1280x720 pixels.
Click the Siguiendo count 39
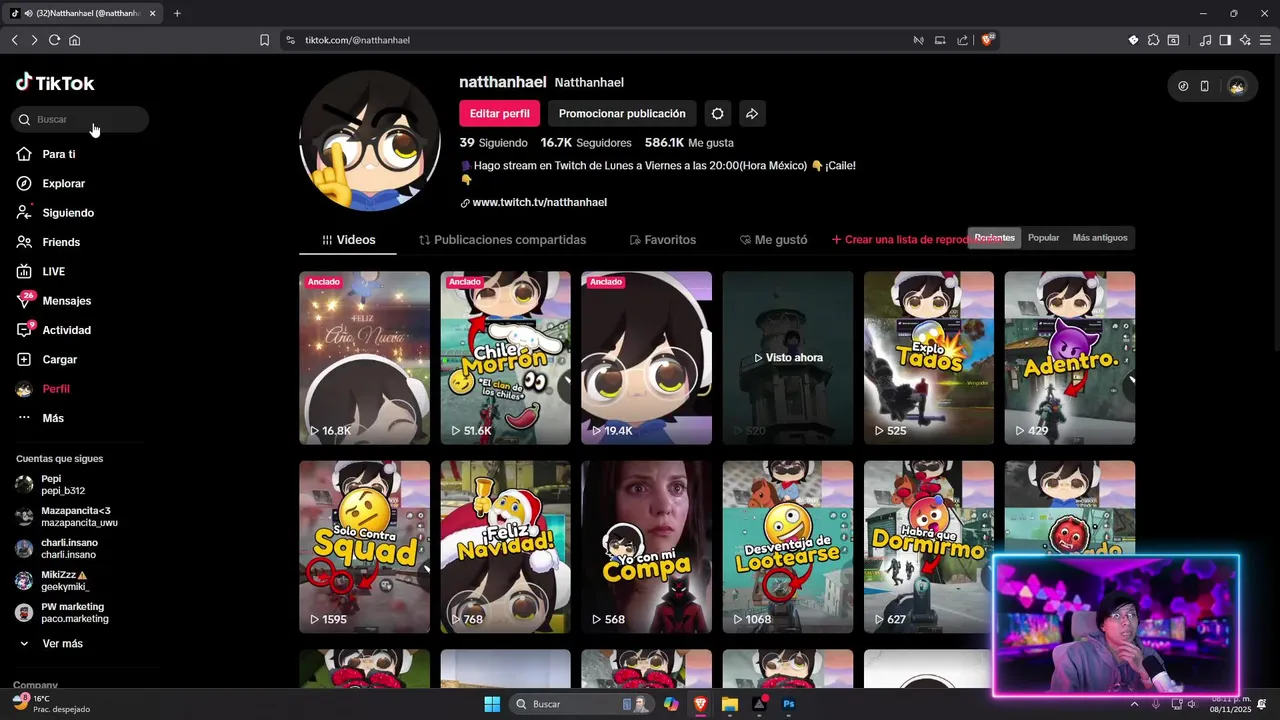[493, 143]
